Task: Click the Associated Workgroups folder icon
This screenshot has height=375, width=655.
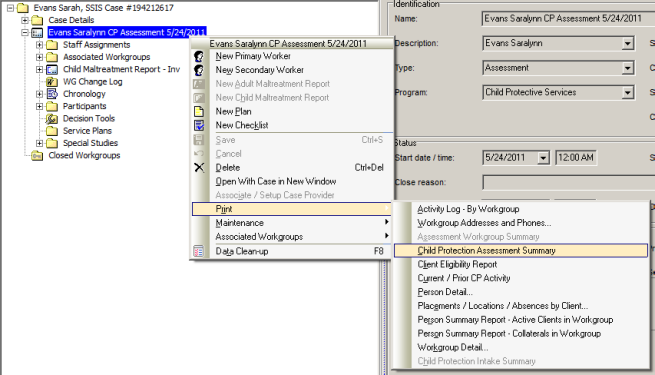Action: (52, 57)
